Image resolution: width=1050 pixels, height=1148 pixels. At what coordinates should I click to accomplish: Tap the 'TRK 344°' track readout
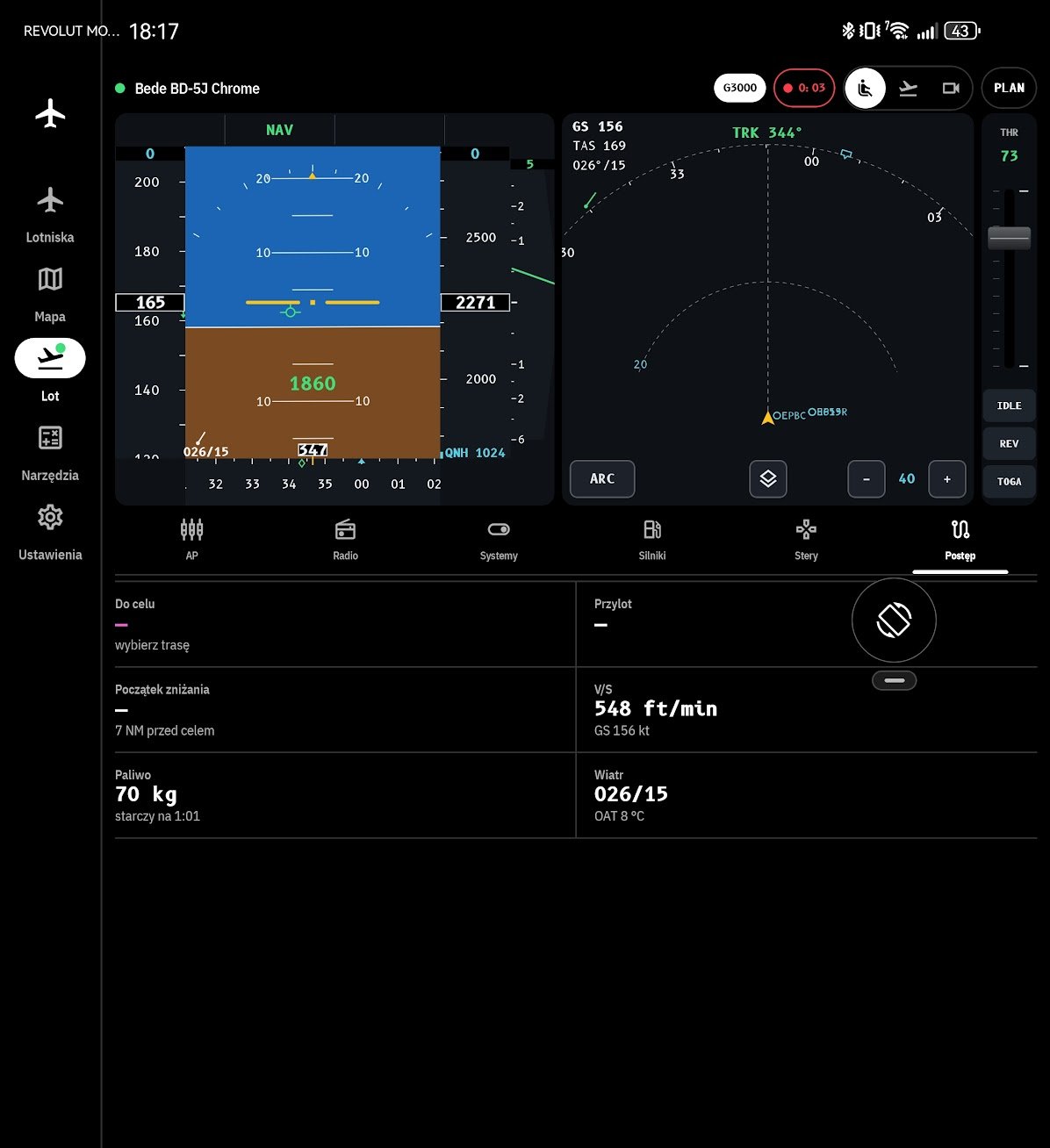[767, 133]
